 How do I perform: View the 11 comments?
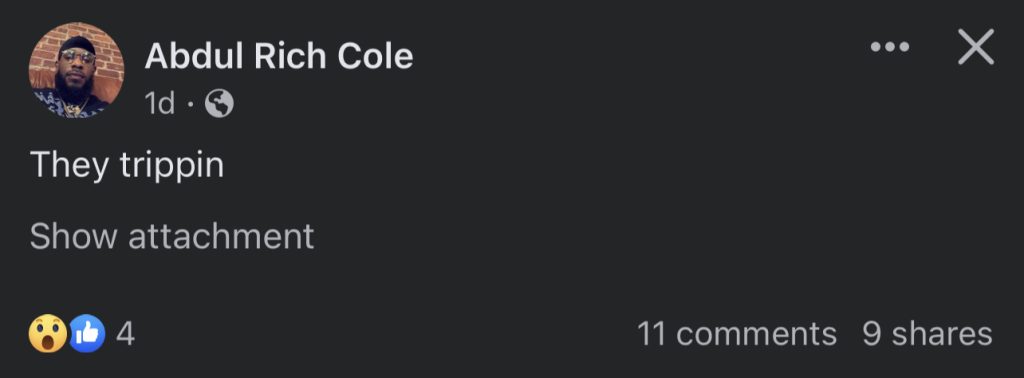pos(737,334)
